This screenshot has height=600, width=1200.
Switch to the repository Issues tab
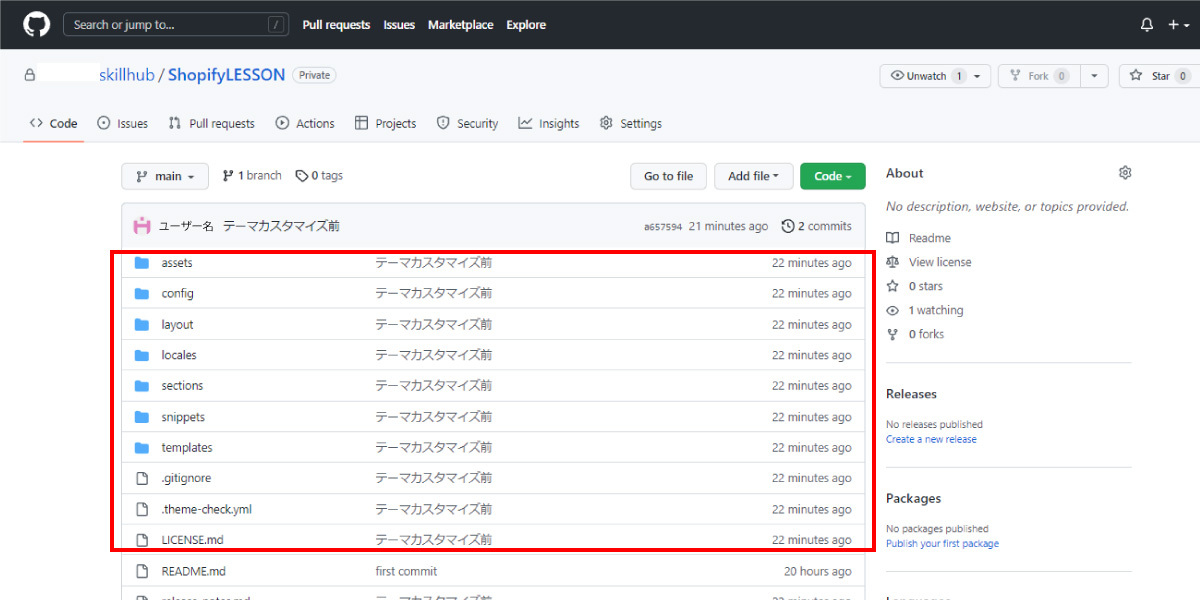tap(122, 123)
